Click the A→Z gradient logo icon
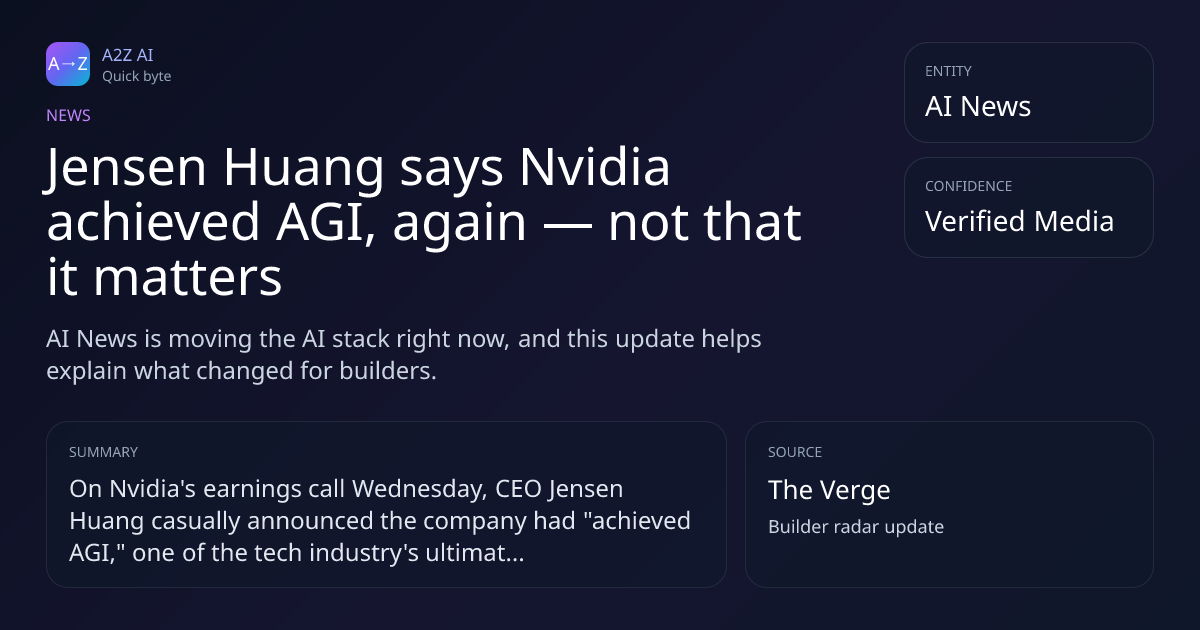 (68, 64)
